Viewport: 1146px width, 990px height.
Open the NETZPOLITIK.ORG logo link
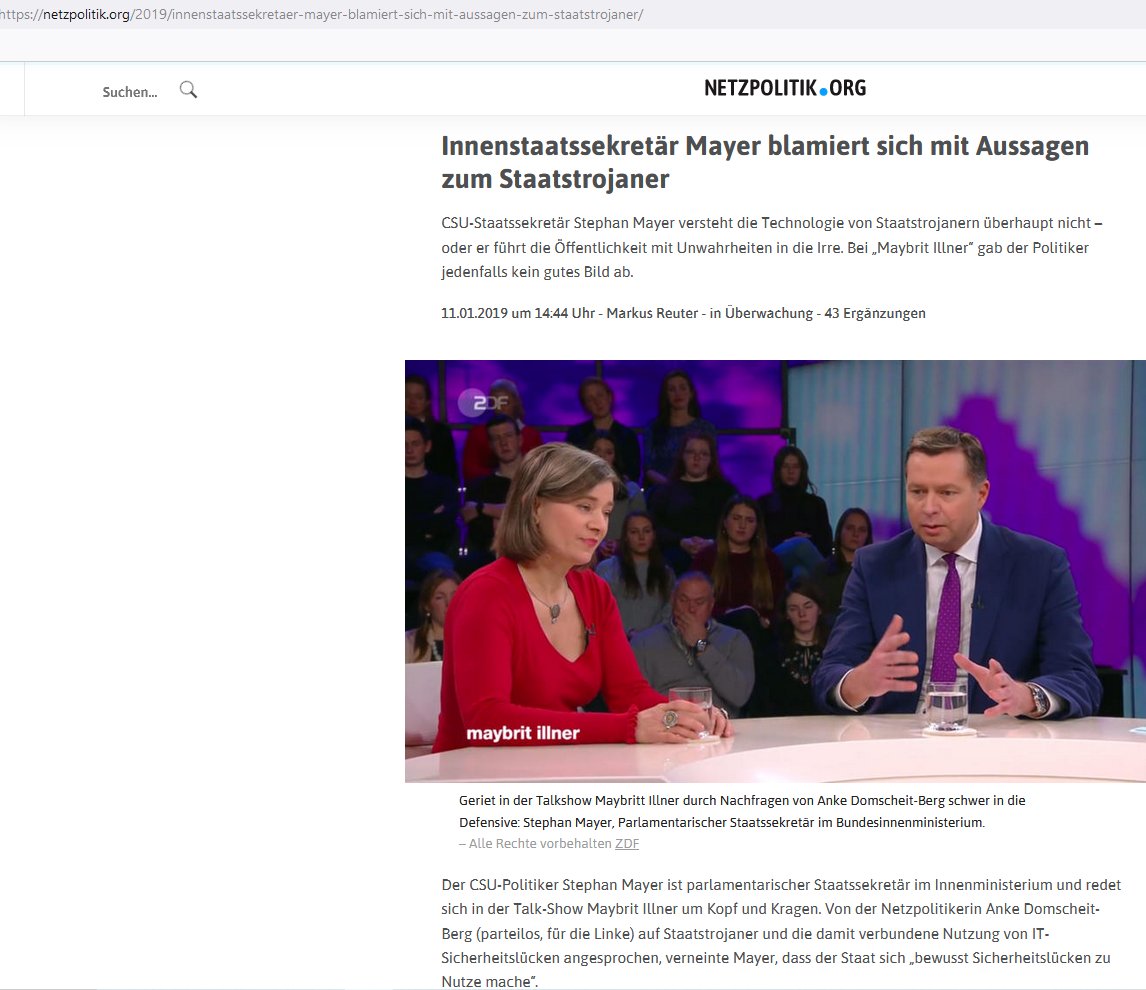785,88
